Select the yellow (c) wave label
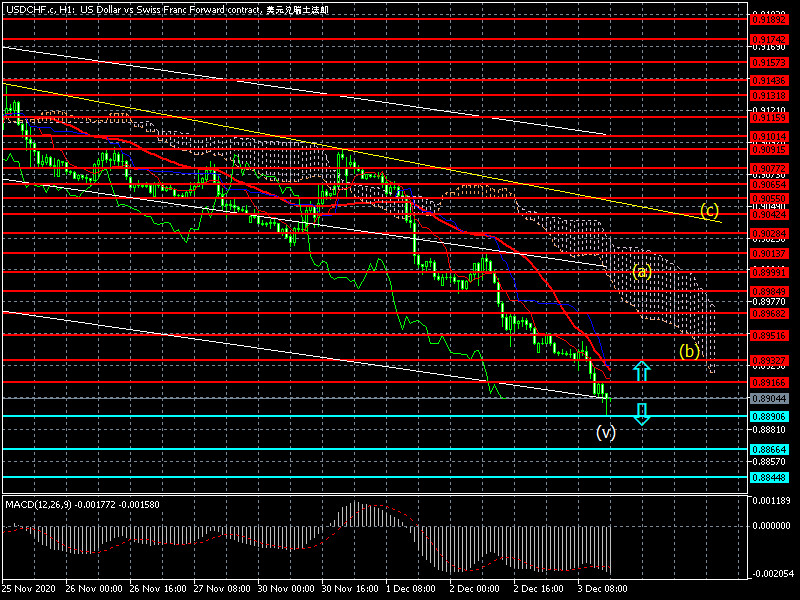The width and height of the screenshot is (800, 600). (709, 210)
